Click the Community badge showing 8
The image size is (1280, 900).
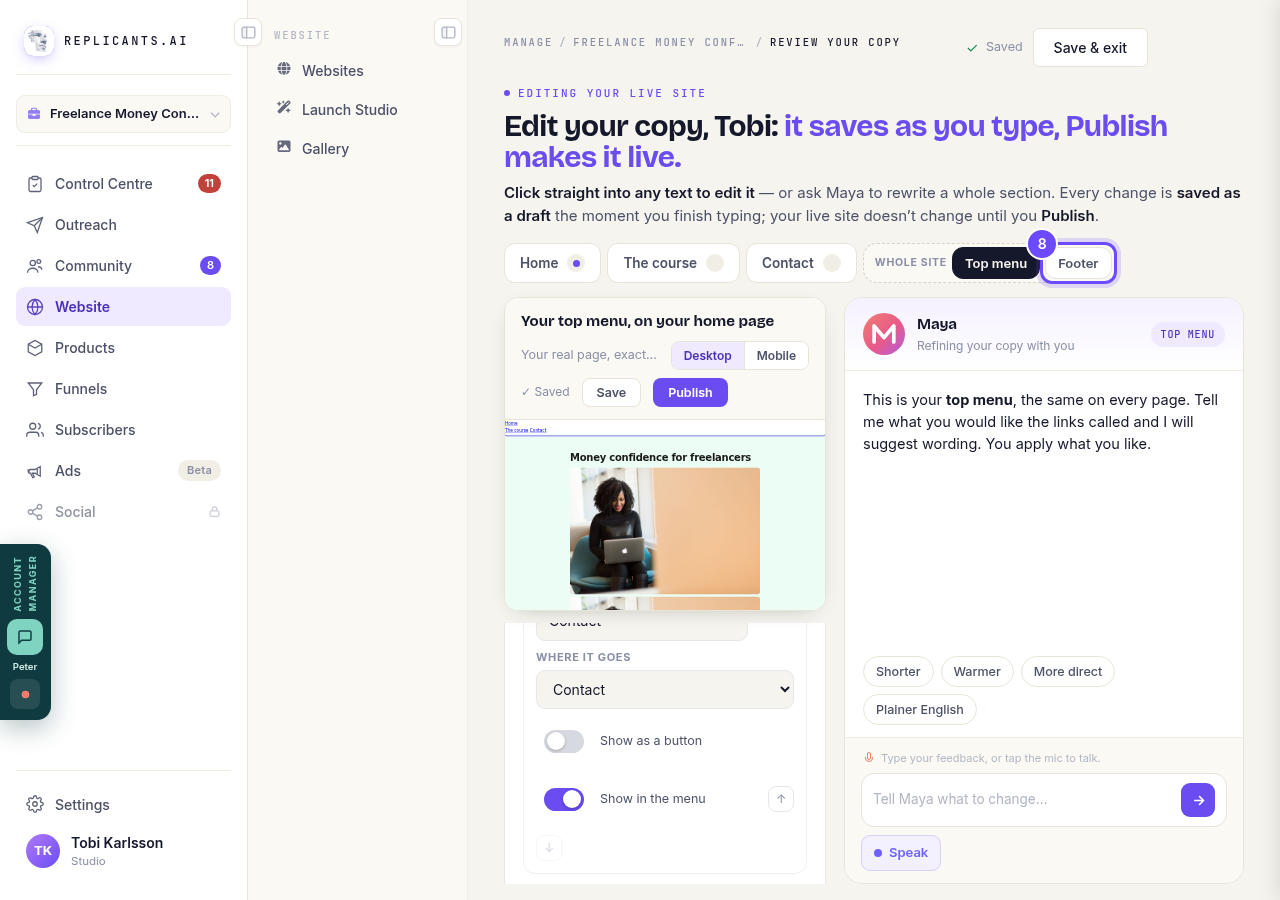pyautogui.click(x=210, y=266)
